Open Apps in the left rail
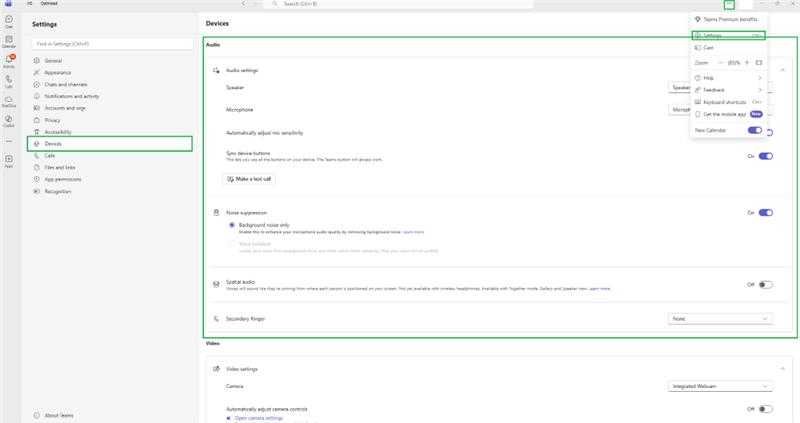 point(9,161)
